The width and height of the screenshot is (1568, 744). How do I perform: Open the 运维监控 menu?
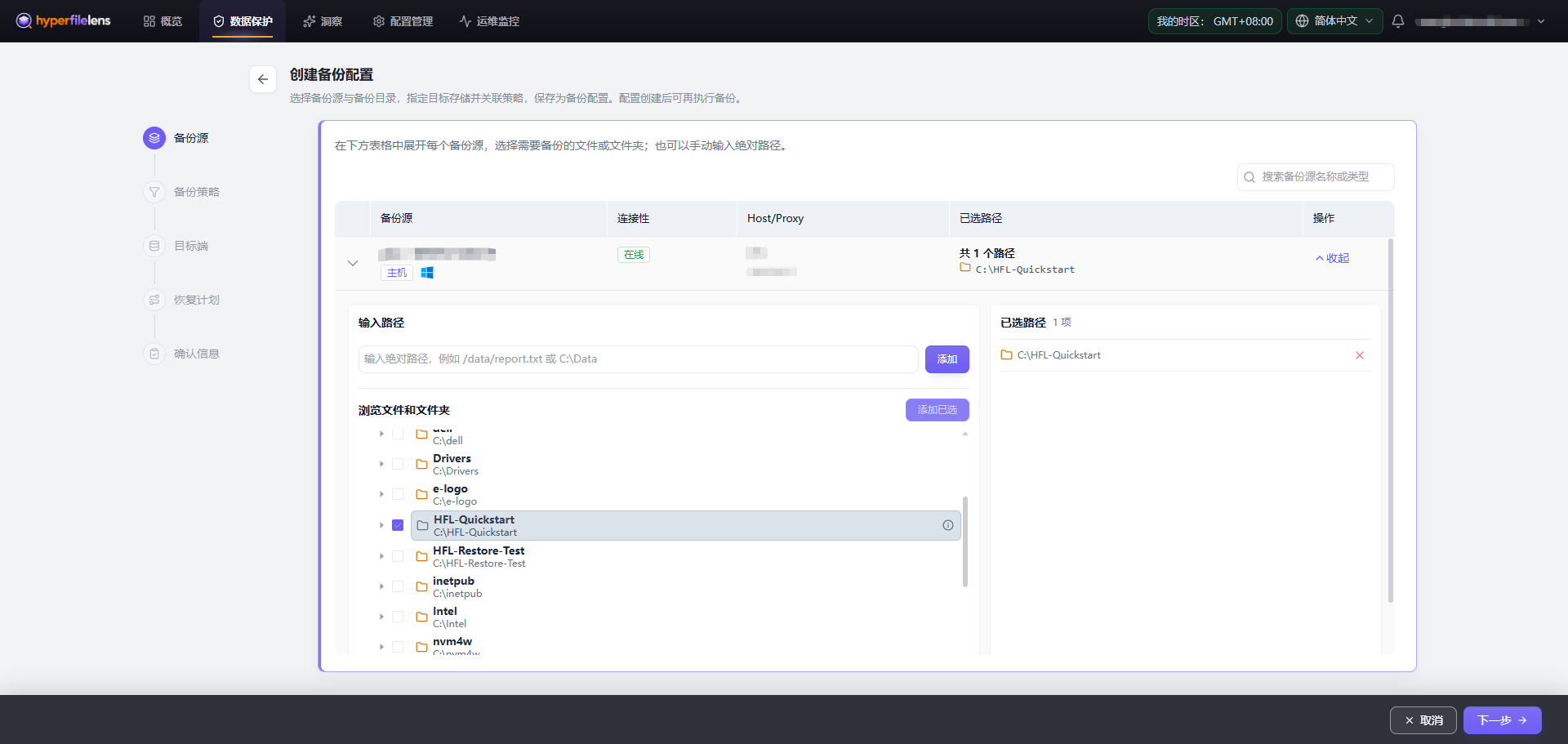tap(489, 21)
